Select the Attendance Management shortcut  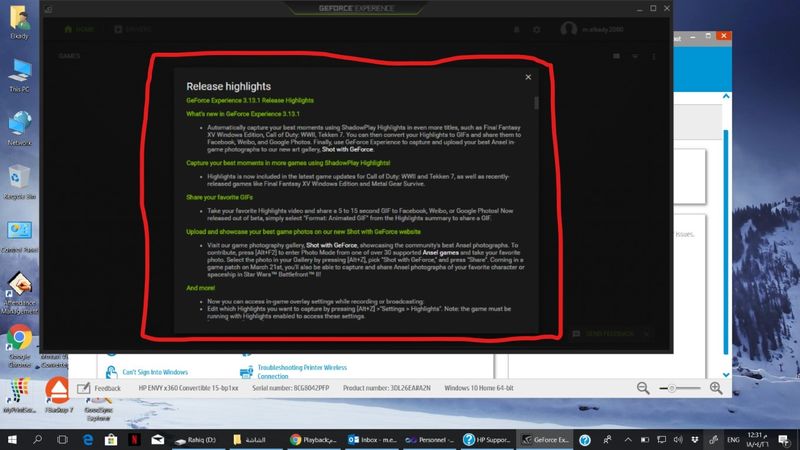pos(19,292)
